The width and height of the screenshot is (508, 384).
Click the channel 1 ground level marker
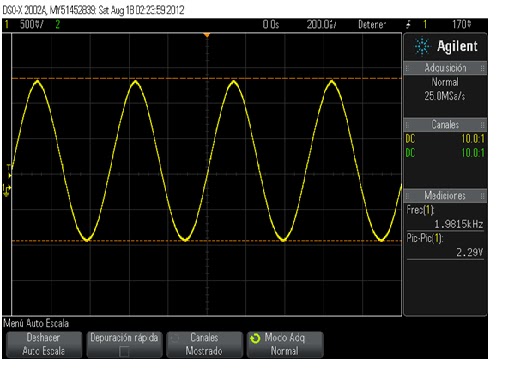pos(7,190)
